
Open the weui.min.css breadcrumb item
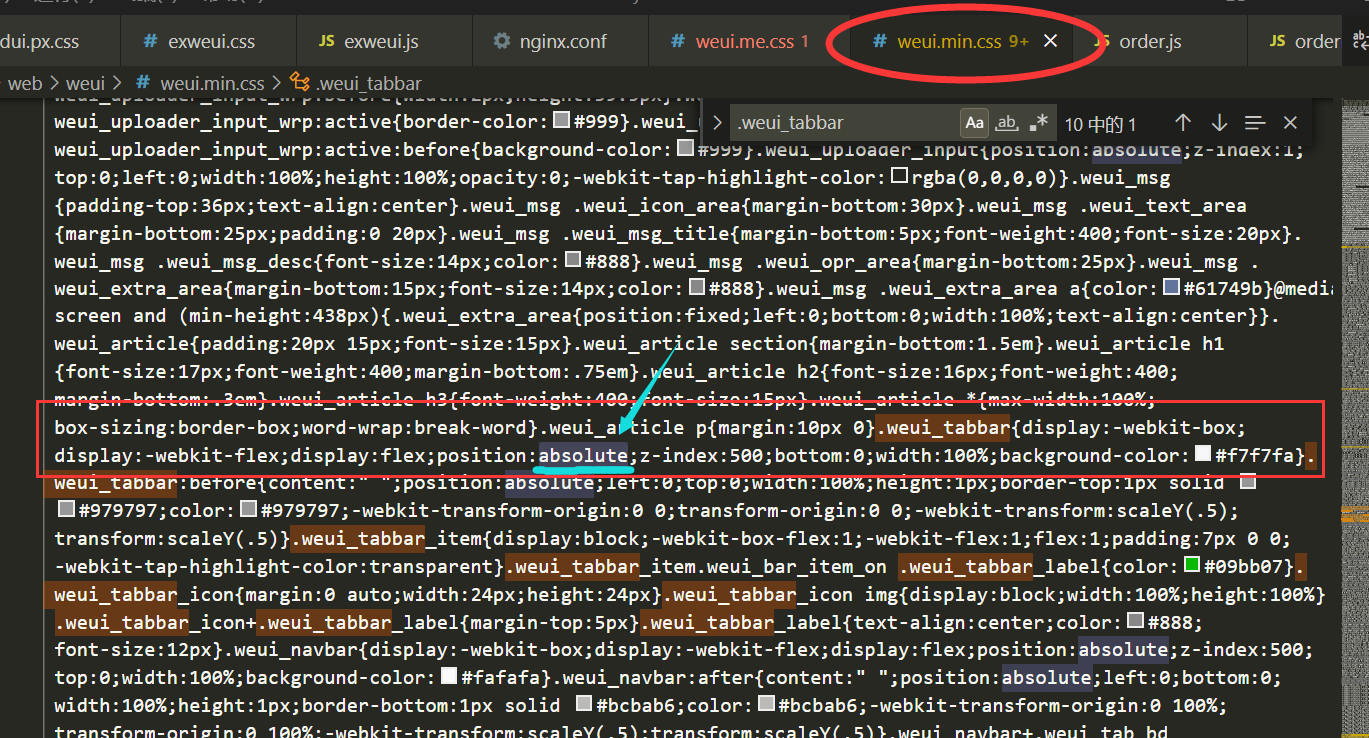pyautogui.click(x=212, y=83)
